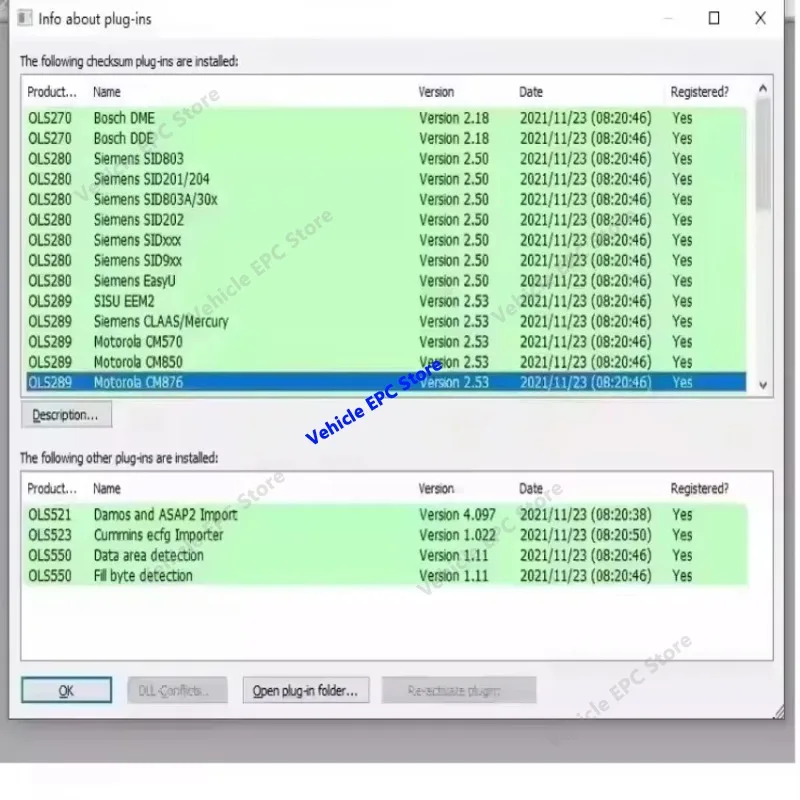
Task: Select the Siemens EasyU row
Action: point(386,281)
